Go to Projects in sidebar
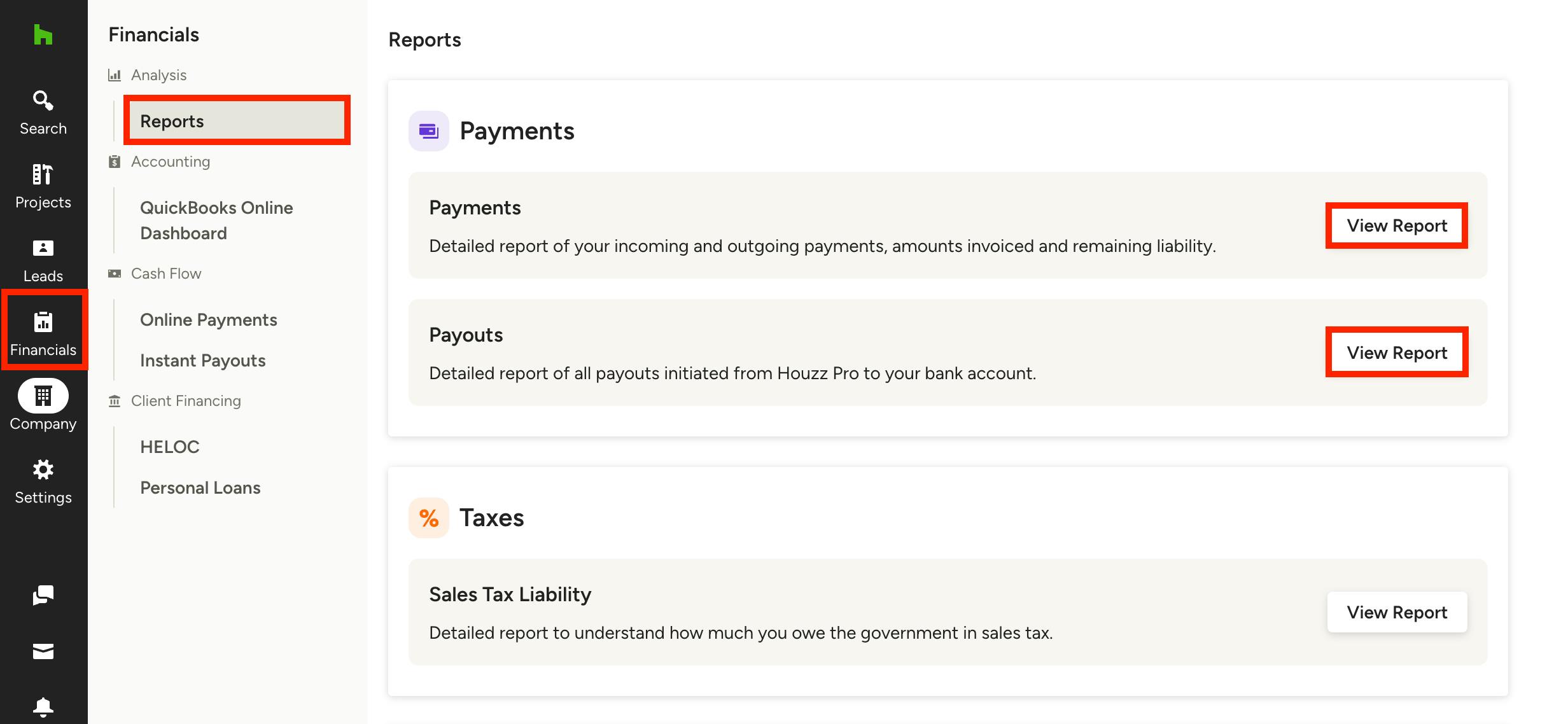 pos(43,187)
